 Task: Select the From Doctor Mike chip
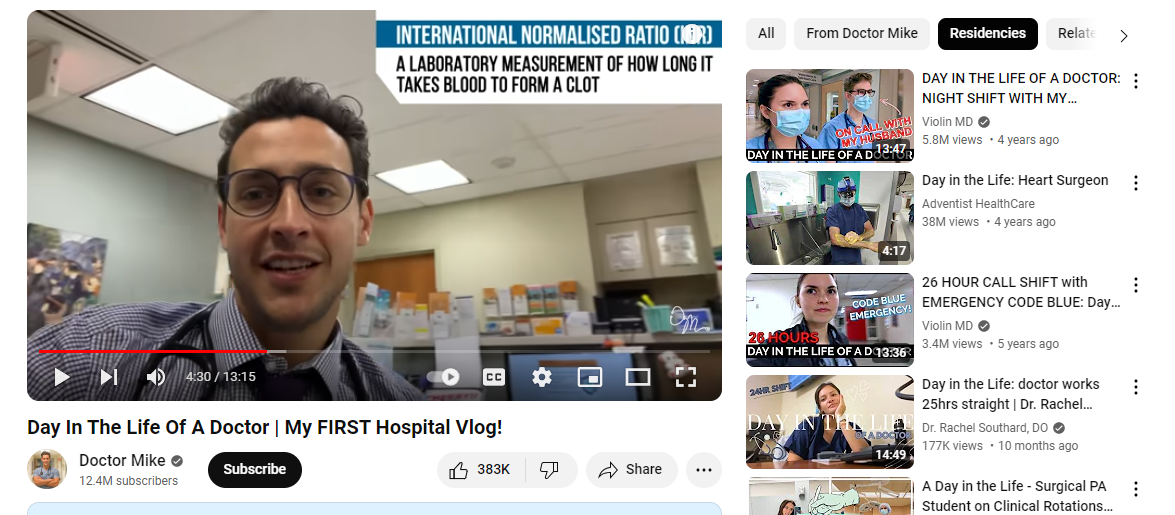coord(862,34)
